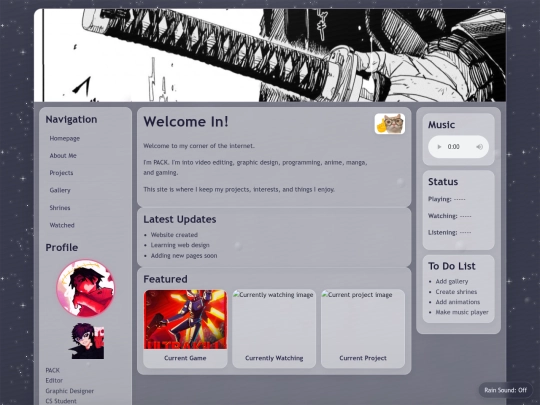
Task: Click the Music panel heading
Action: point(442,125)
